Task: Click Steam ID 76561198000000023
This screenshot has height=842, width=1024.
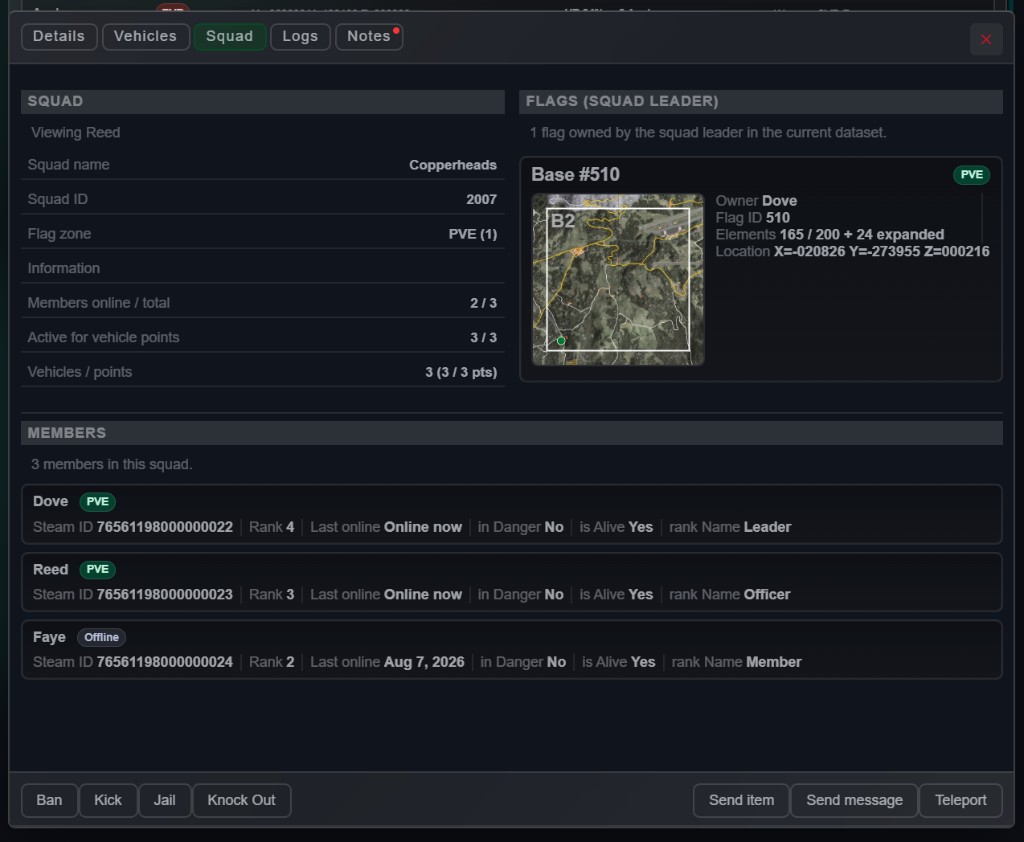Action: click(165, 594)
